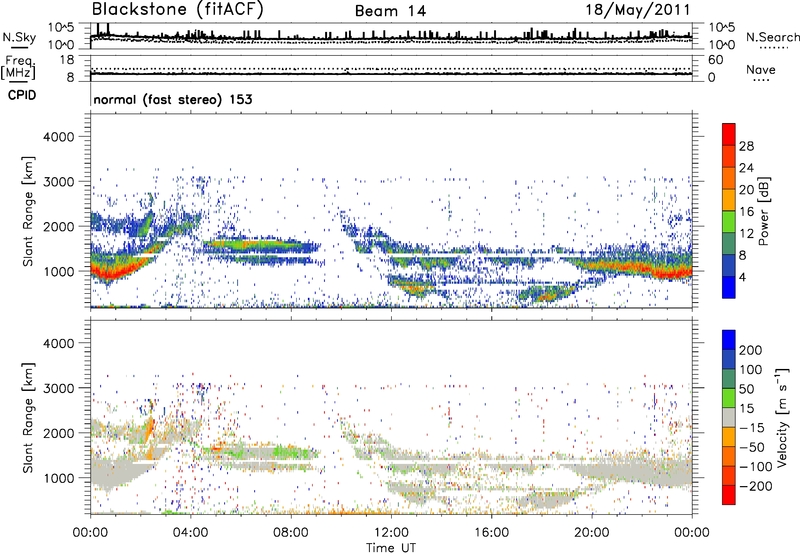Click the "N.Sky" legend label
Image resolution: width=800 pixels, height=554 pixels.
(x=19, y=37)
